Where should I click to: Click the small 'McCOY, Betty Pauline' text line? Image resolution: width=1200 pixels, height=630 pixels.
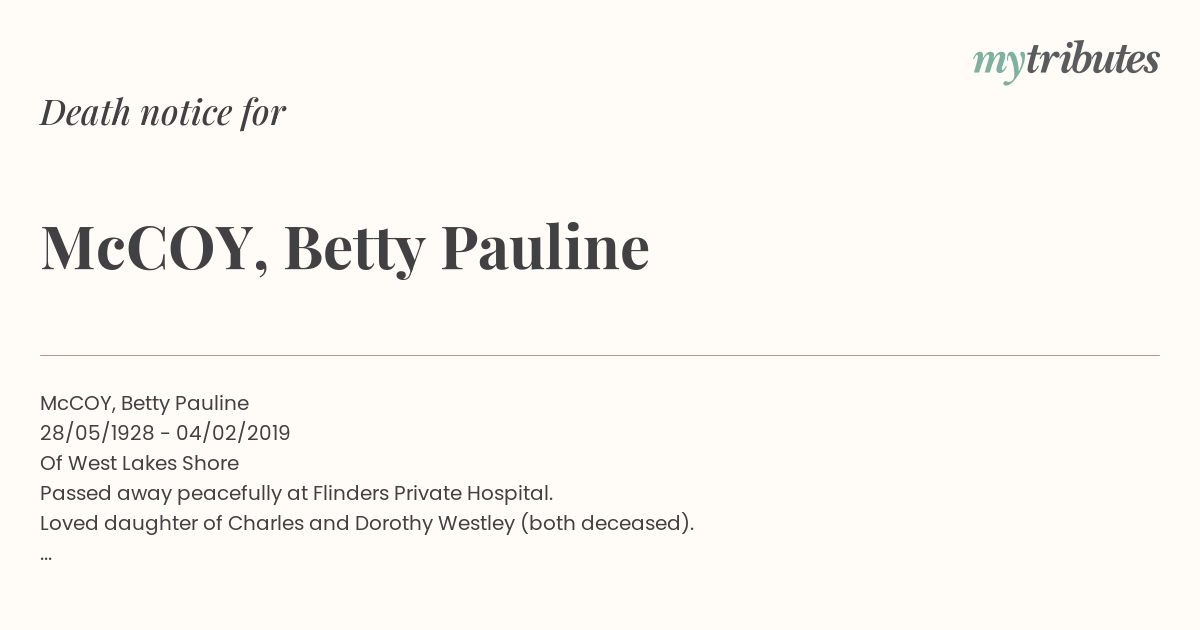[x=144, y=403]
